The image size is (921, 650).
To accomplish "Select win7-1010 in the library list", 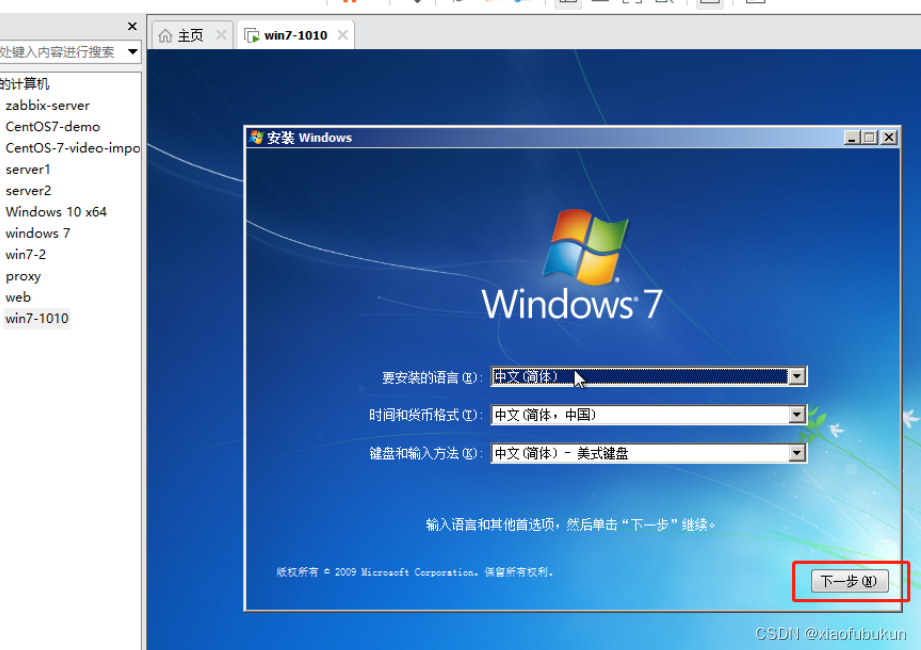I will pyautogui.click(x=37, y=319).
